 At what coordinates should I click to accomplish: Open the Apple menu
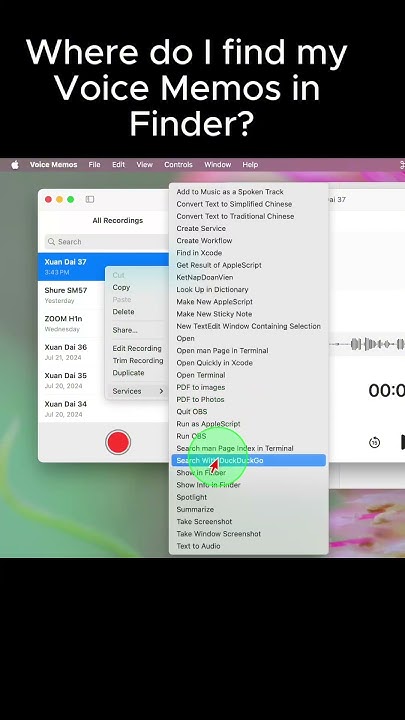[15, 164]
